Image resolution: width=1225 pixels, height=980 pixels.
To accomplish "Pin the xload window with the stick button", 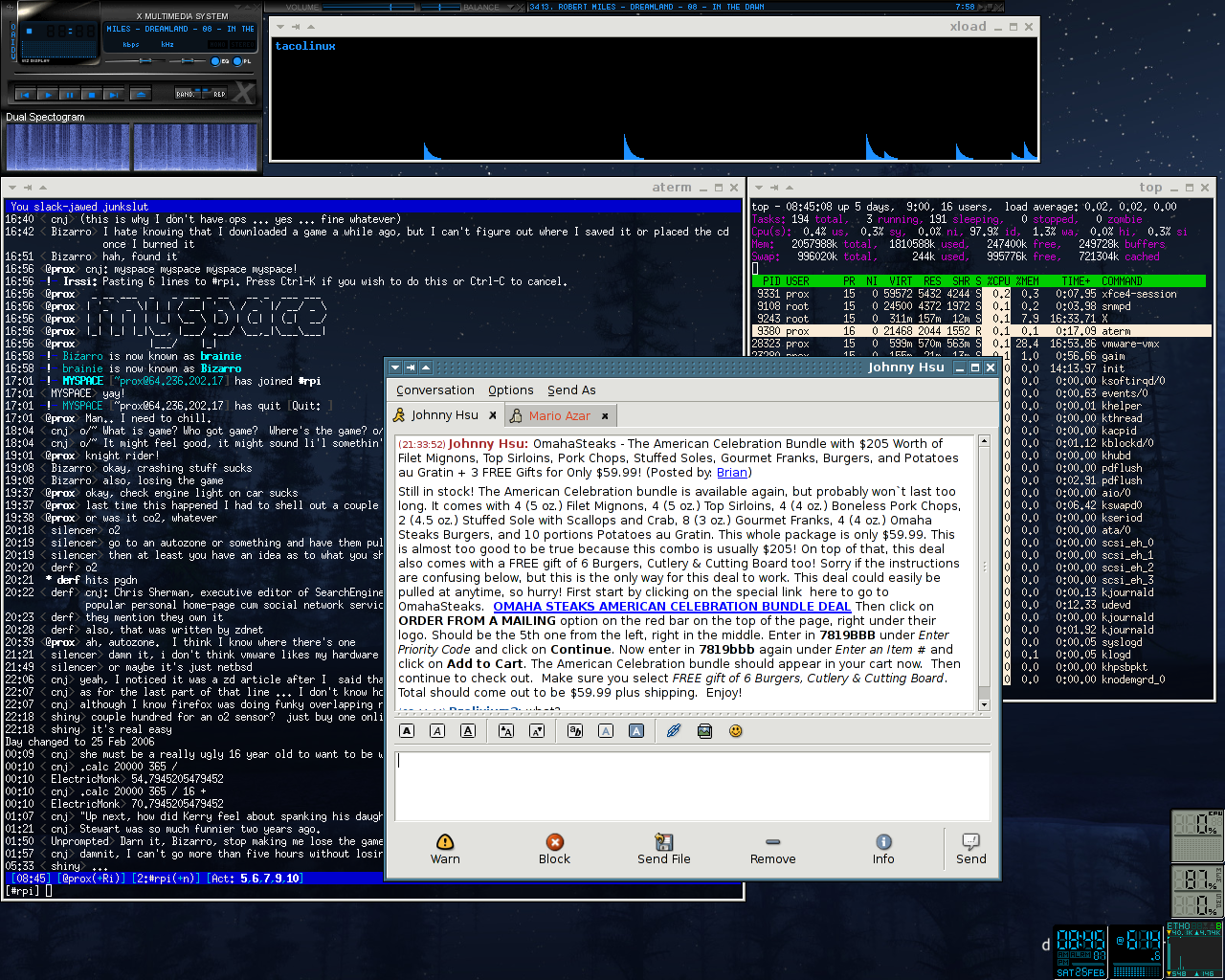I will 297,27.
